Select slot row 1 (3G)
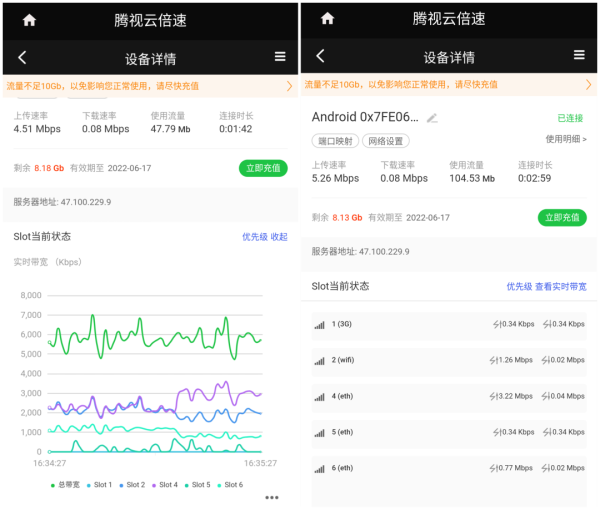600x510 pixels. [449, 326]
